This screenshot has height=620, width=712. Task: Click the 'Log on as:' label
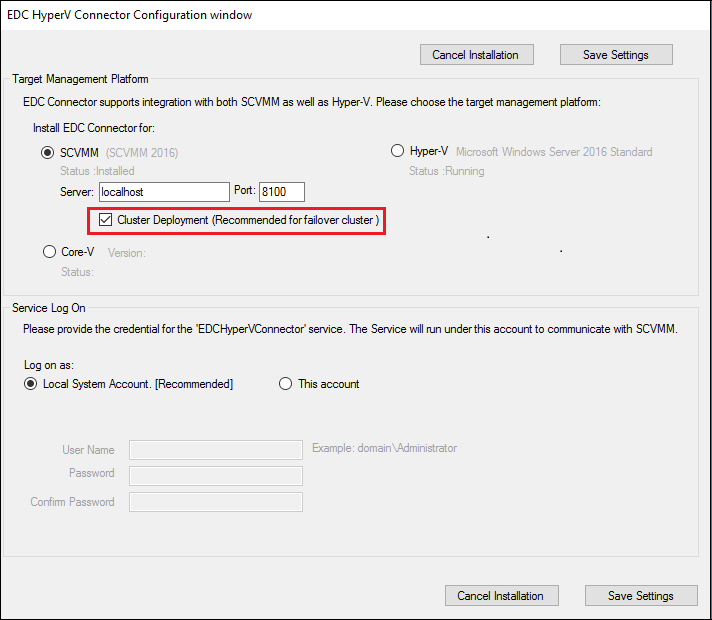click(49, 365)
